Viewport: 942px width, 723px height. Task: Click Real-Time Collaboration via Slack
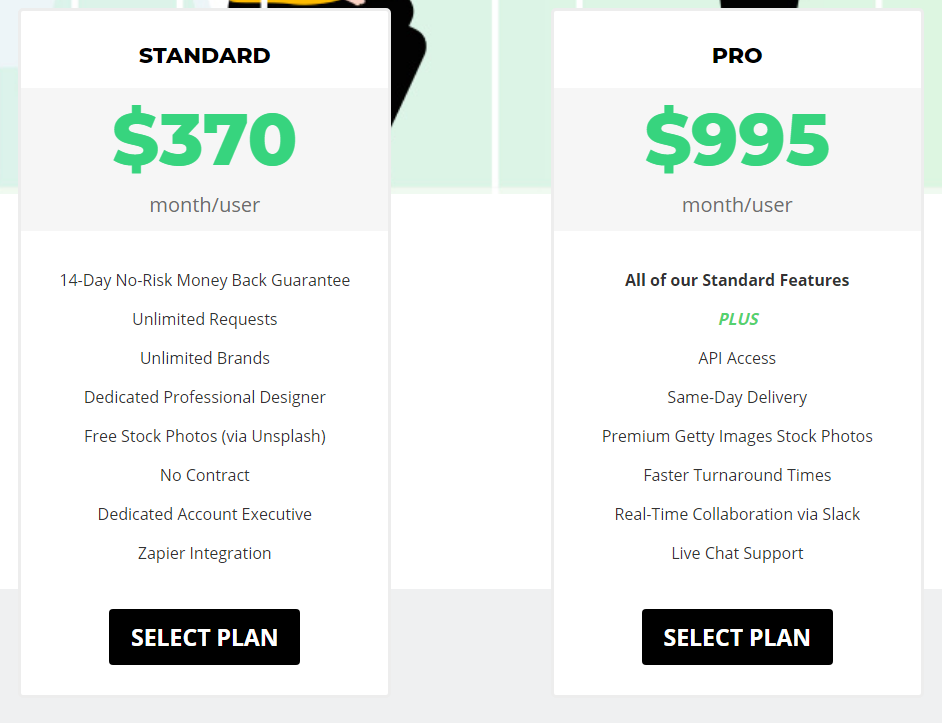pyautogui.click(x=737, y=514)
